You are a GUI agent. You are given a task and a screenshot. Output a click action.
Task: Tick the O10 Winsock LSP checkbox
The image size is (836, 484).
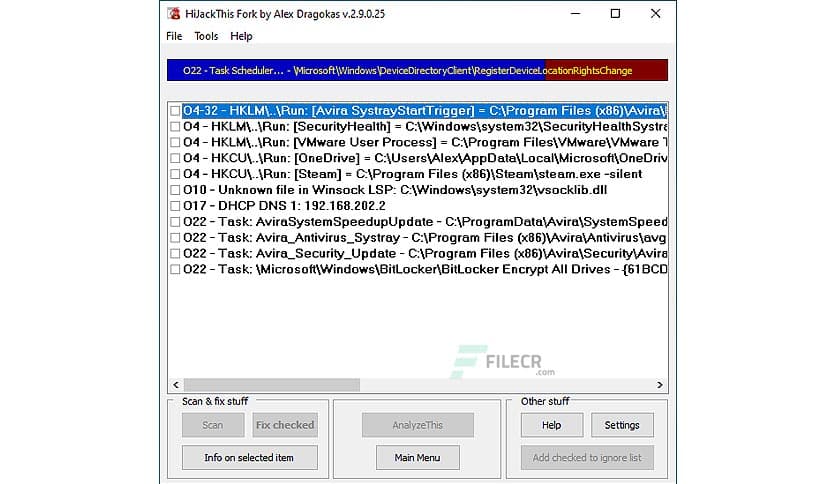click(175, 190)
